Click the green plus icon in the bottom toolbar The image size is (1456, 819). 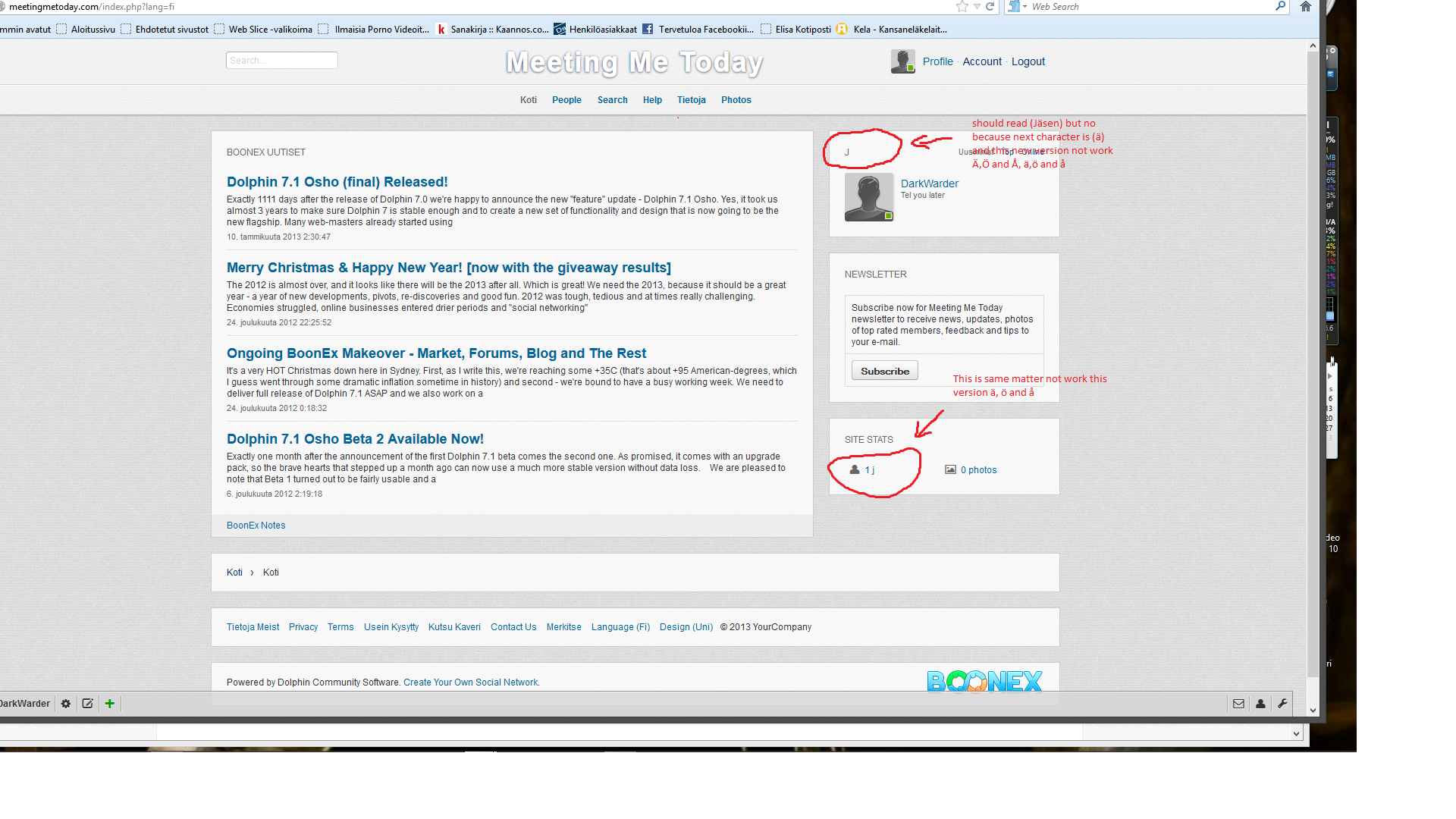pos(110,704)
